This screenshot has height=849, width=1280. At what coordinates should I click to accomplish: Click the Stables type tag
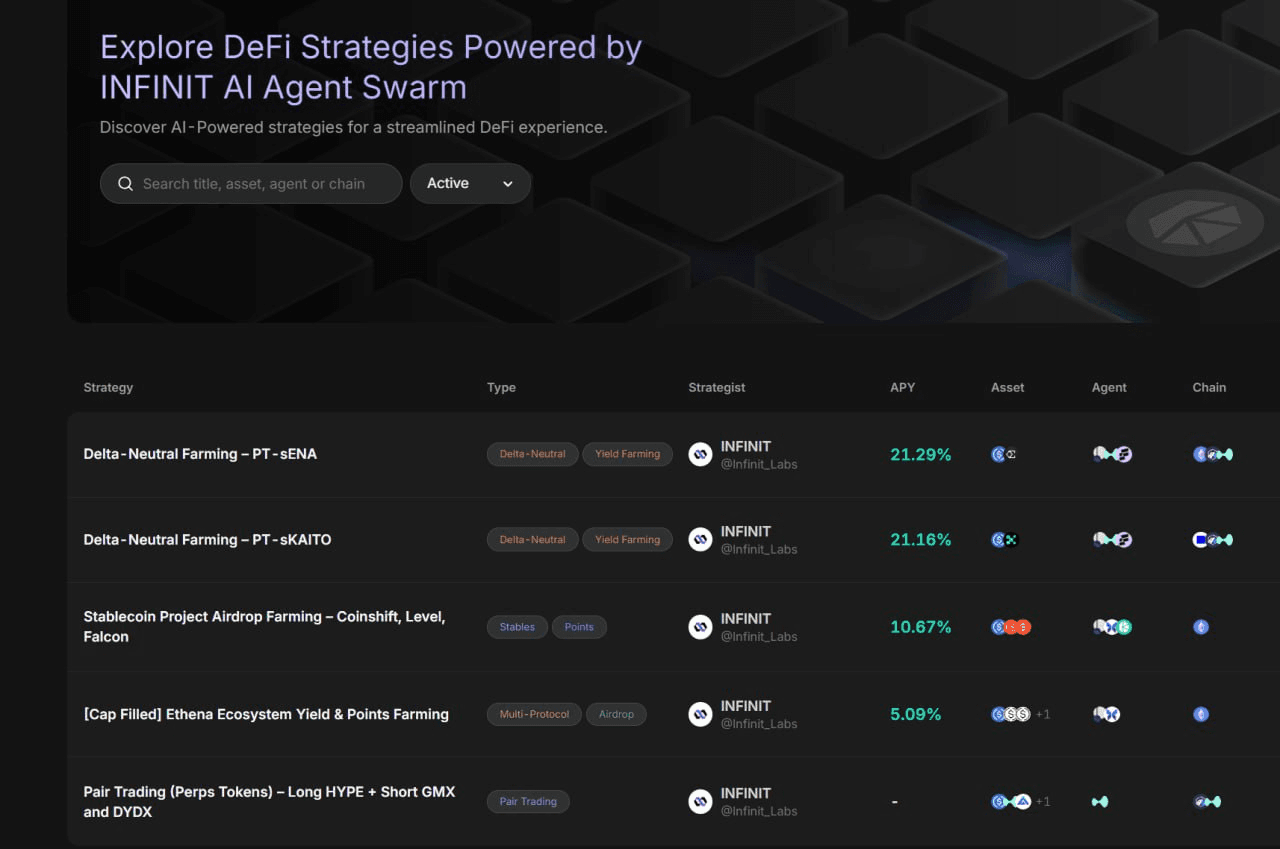click(x=517, y=627)
